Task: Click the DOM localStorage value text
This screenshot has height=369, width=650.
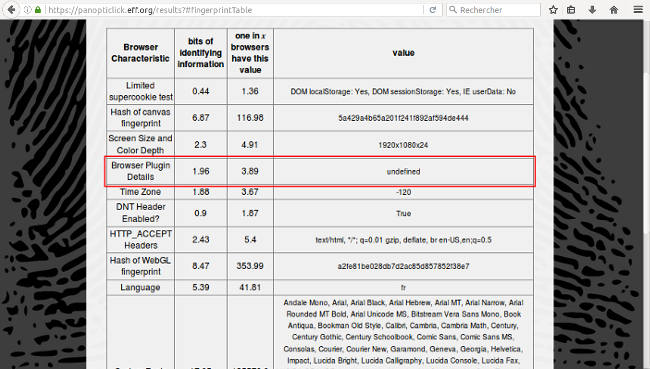Action: pyautogui.click(x=403, y=92)
